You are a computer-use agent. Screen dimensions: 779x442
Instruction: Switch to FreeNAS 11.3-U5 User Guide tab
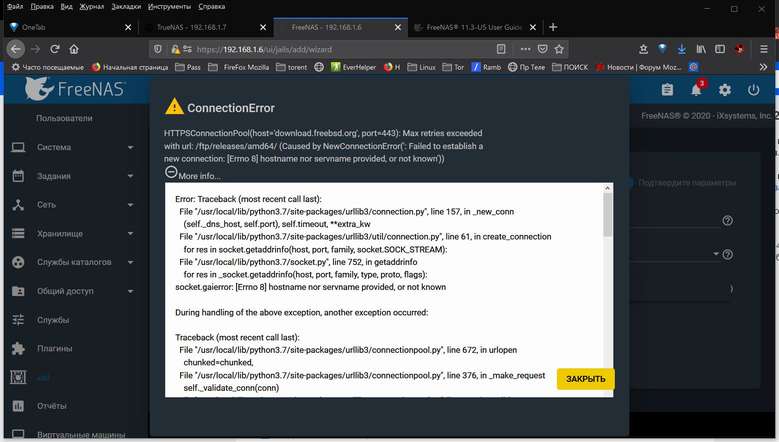point(474,27)
